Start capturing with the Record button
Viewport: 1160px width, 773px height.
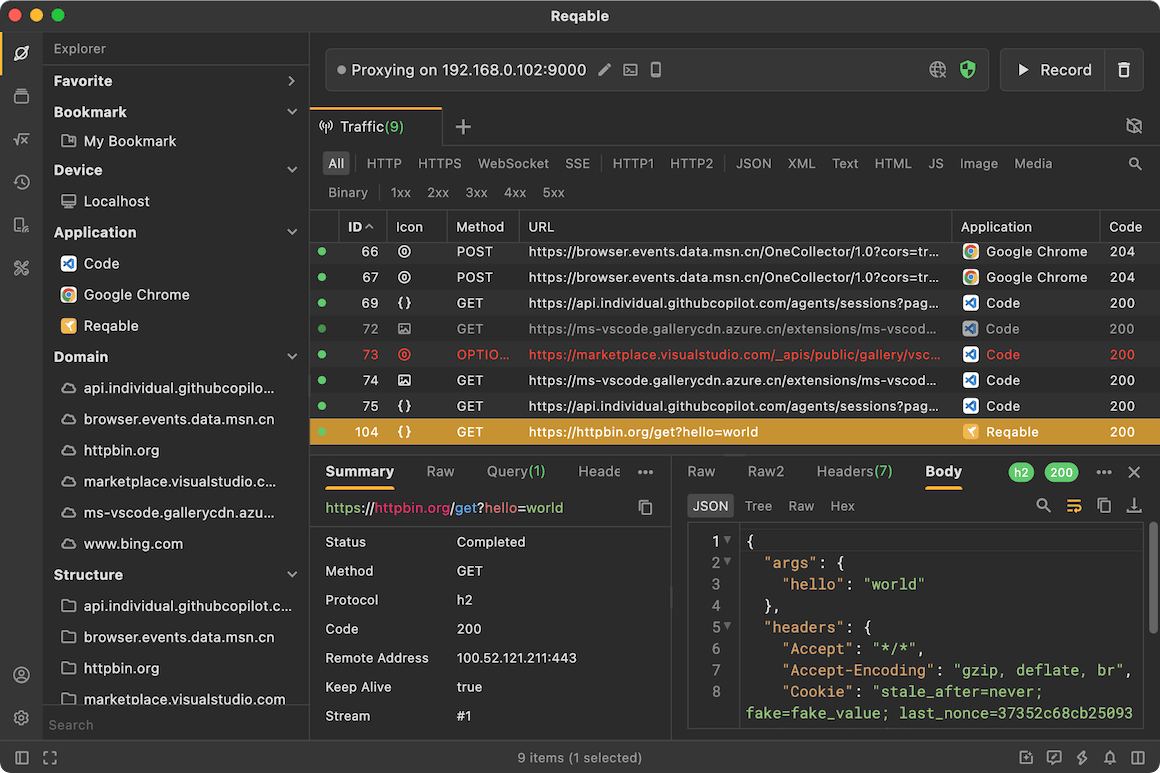coord(1053,70)
